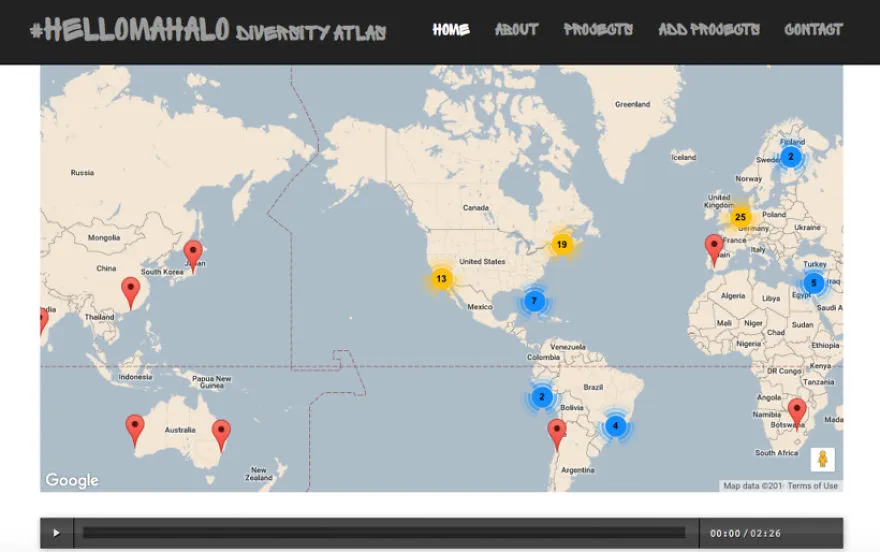
Task: Click the Map data copyright text
Action: [x=752, y=486]
